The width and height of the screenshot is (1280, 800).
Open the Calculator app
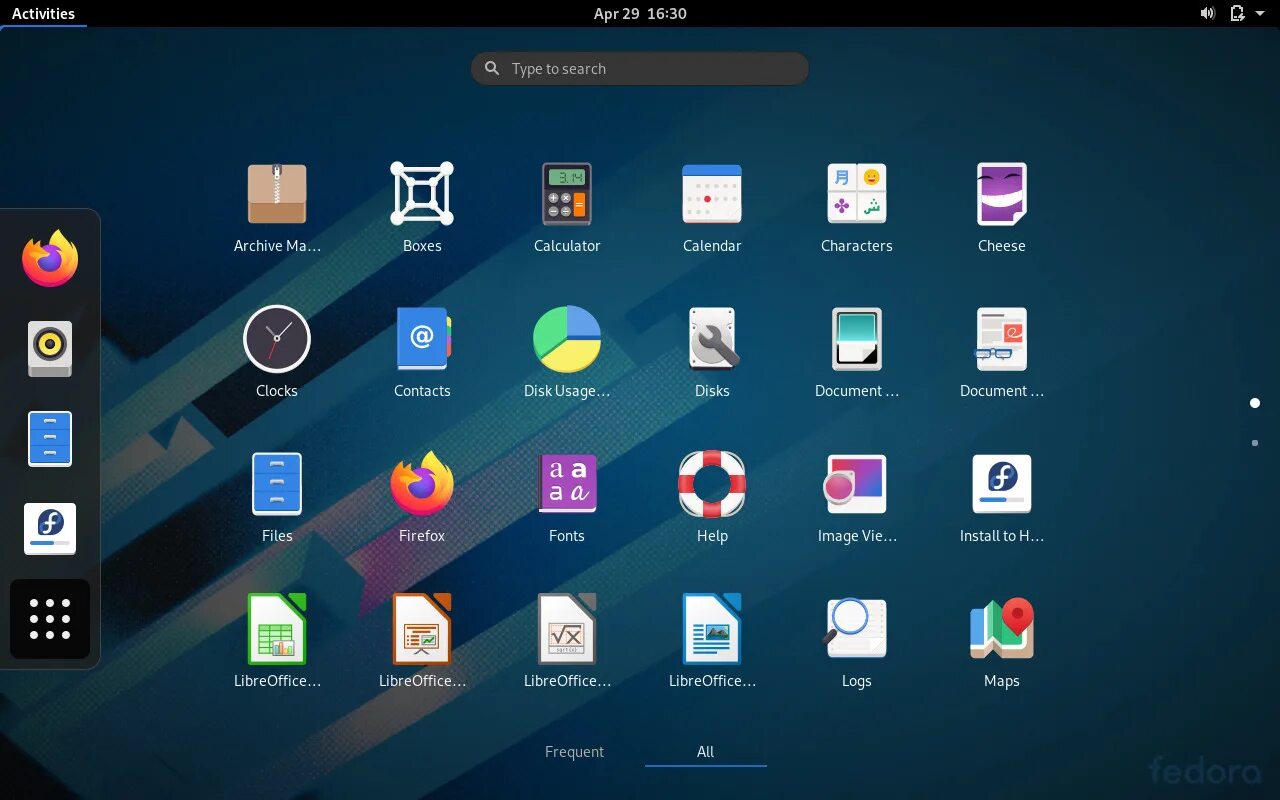[567, 194]
